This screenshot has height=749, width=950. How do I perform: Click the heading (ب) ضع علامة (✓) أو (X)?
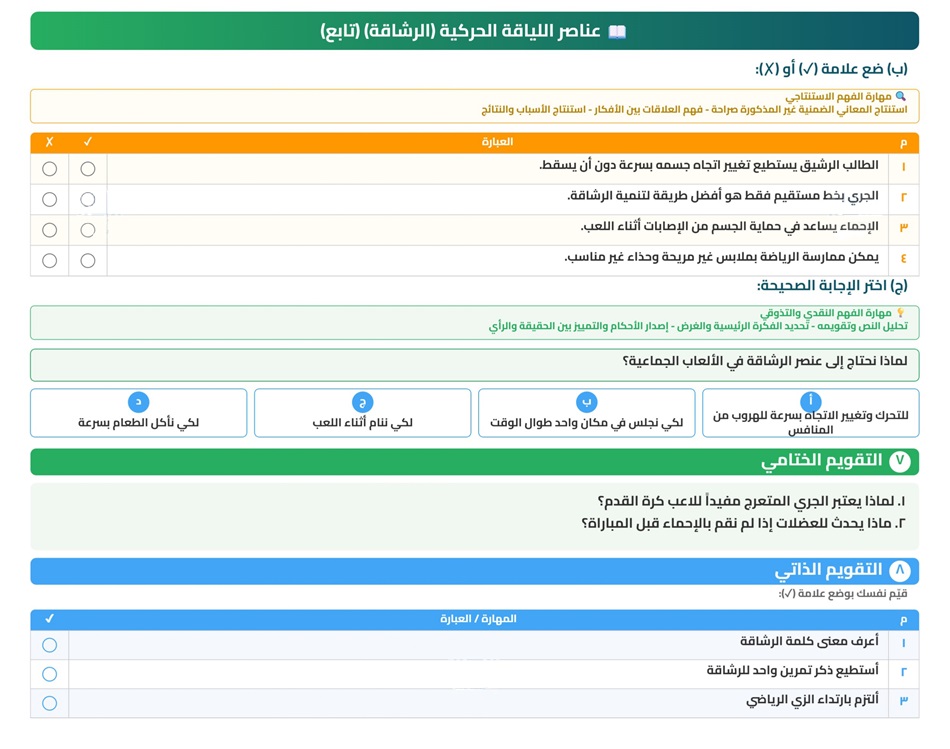[x=831, y=69]
